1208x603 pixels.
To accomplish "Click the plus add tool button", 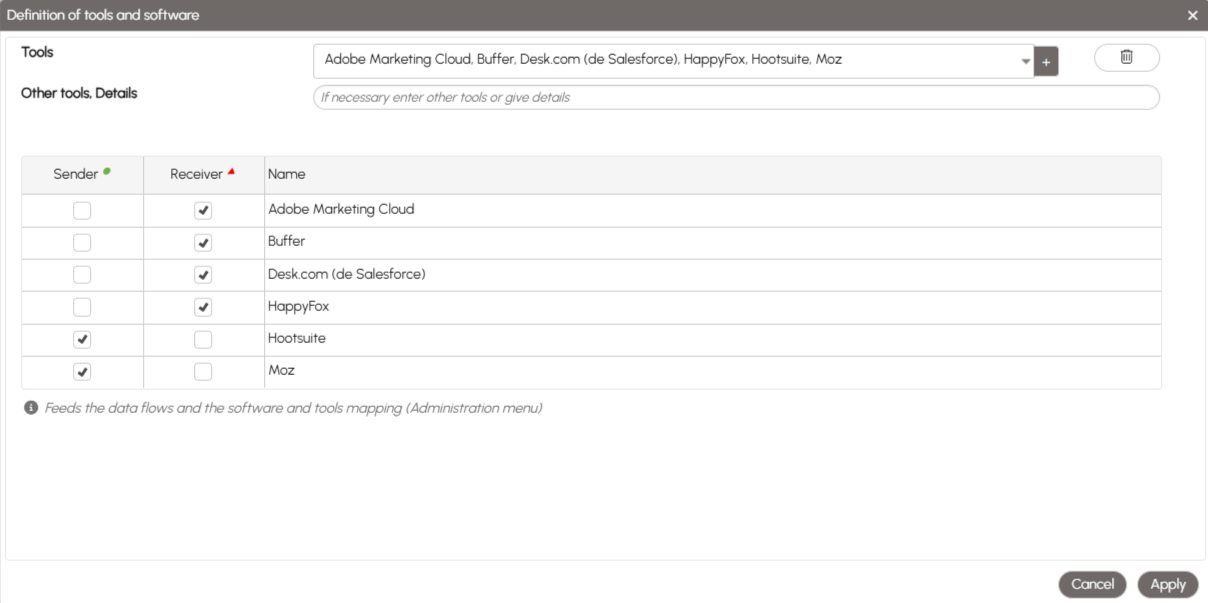I will pos(1046,61).
